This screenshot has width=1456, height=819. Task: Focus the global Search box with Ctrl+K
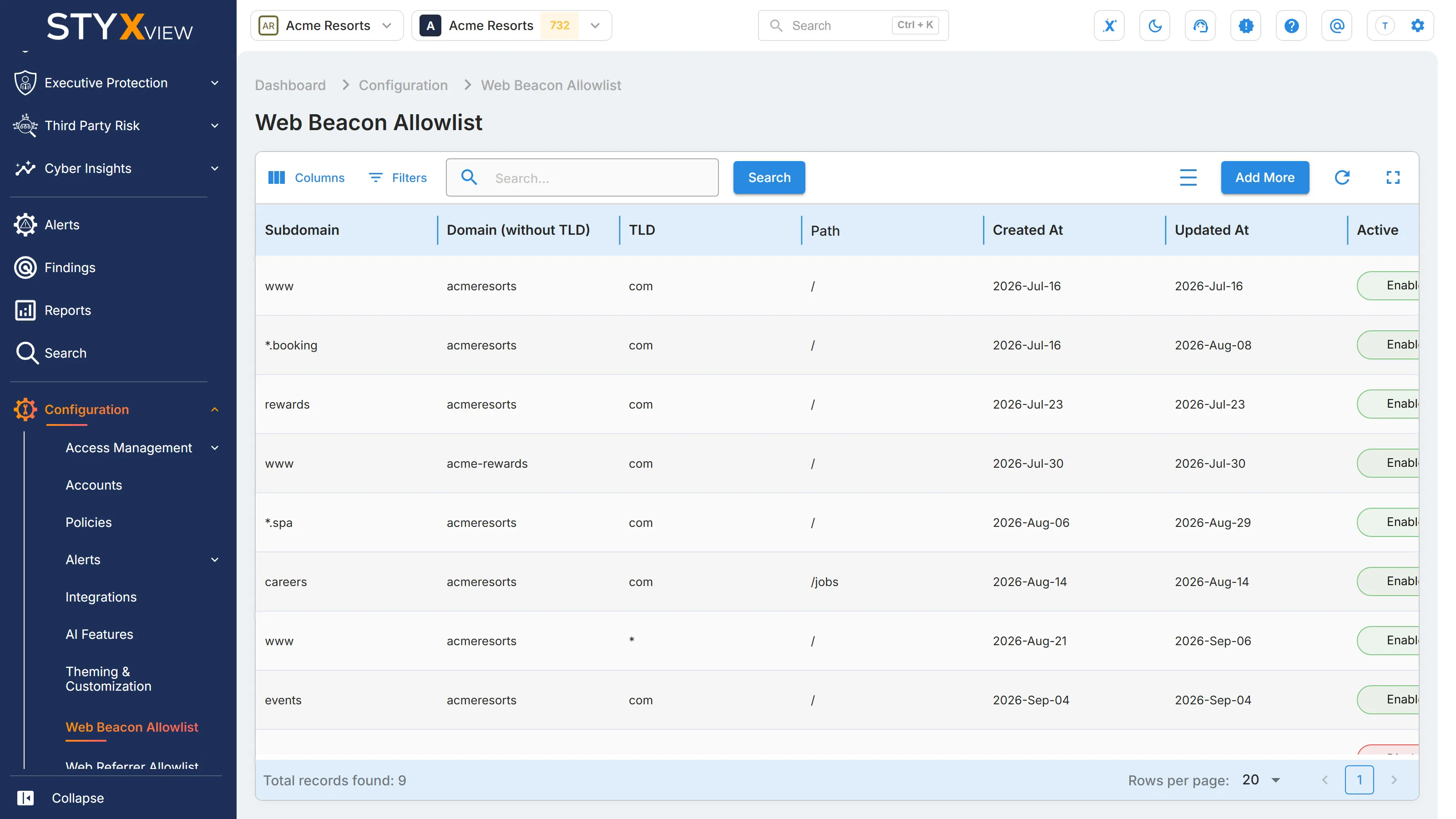(853, 25)
